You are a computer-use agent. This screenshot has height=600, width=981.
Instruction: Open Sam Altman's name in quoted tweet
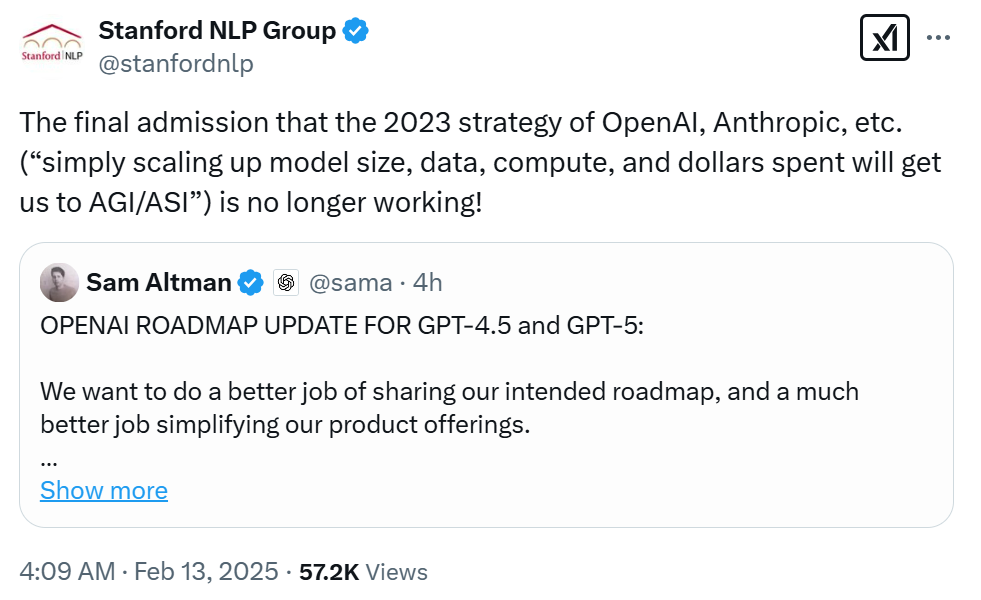pyautogui.click(x=158, y=283)
